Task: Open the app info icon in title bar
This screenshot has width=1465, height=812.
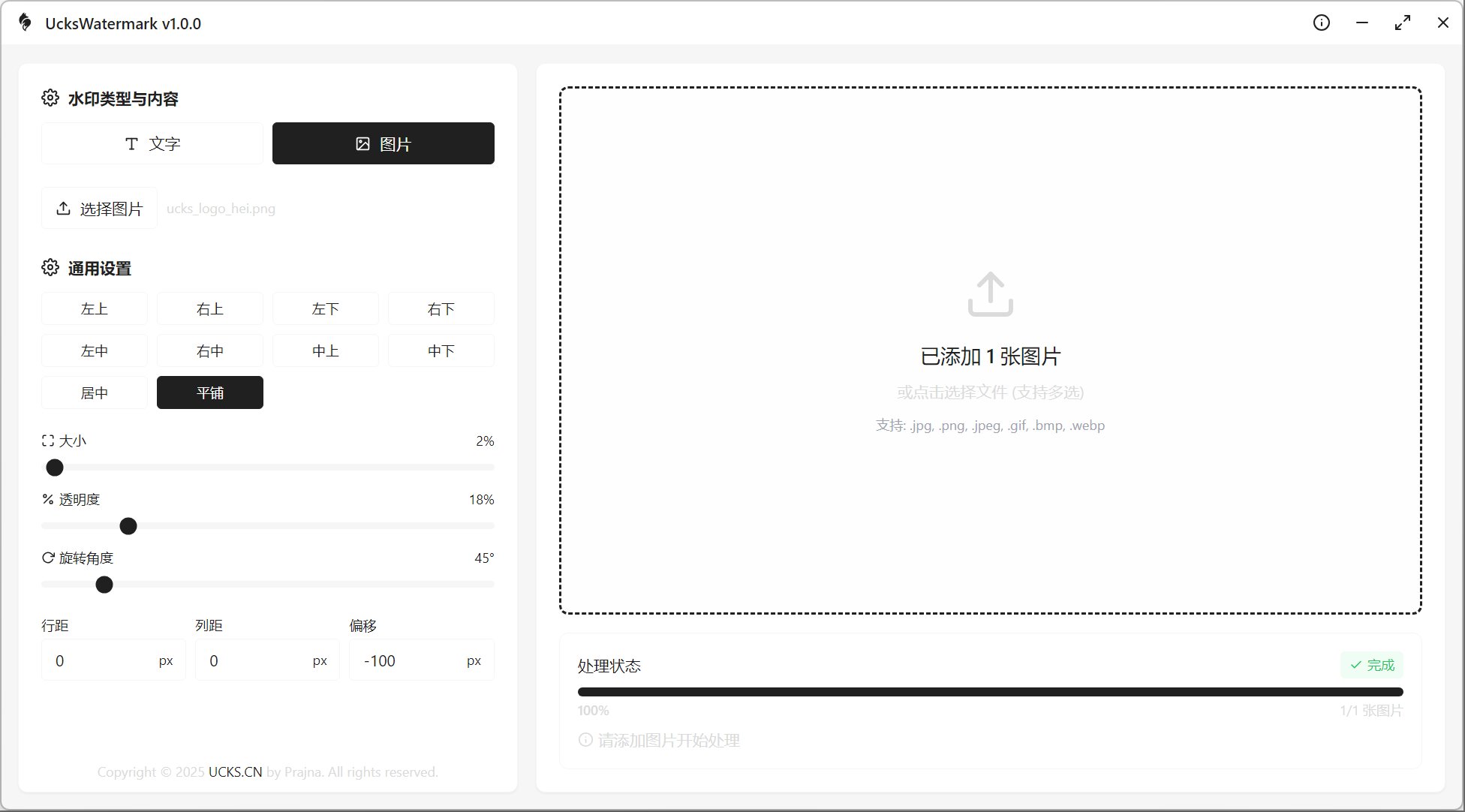Action: (x=1322, y=23)
